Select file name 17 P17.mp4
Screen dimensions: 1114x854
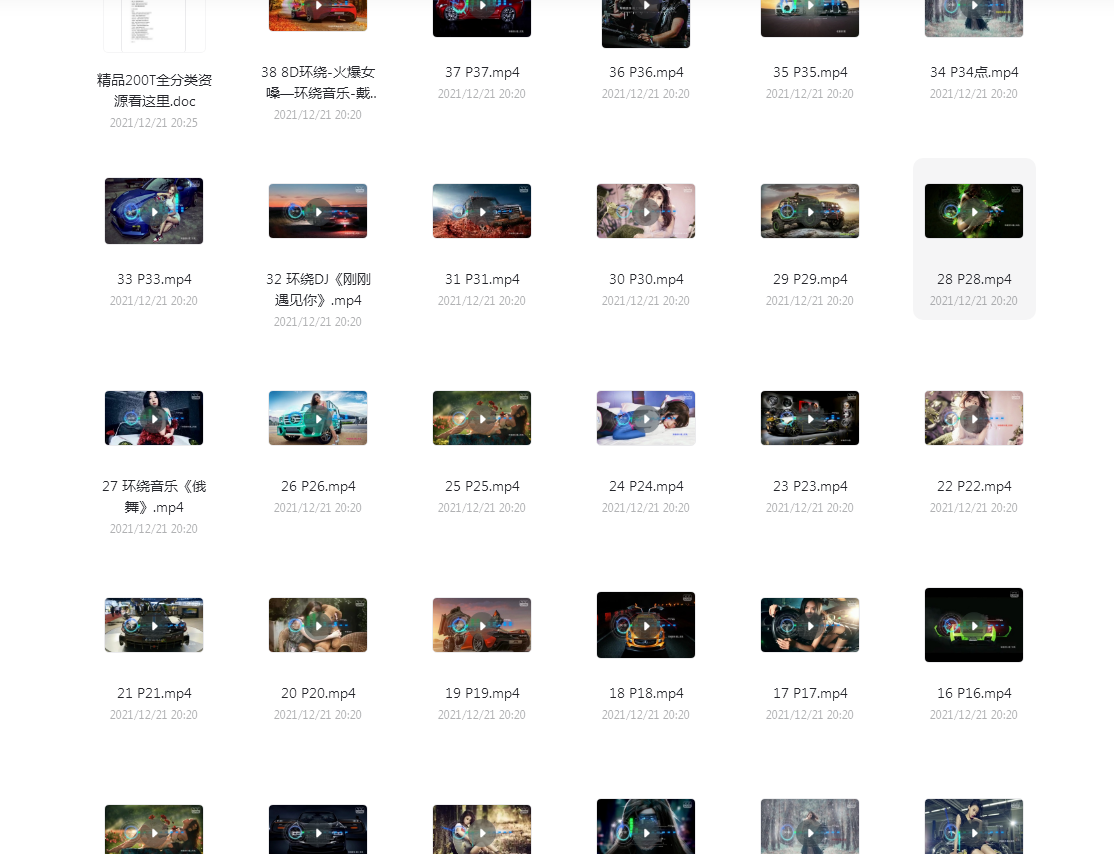coord(810,693)
